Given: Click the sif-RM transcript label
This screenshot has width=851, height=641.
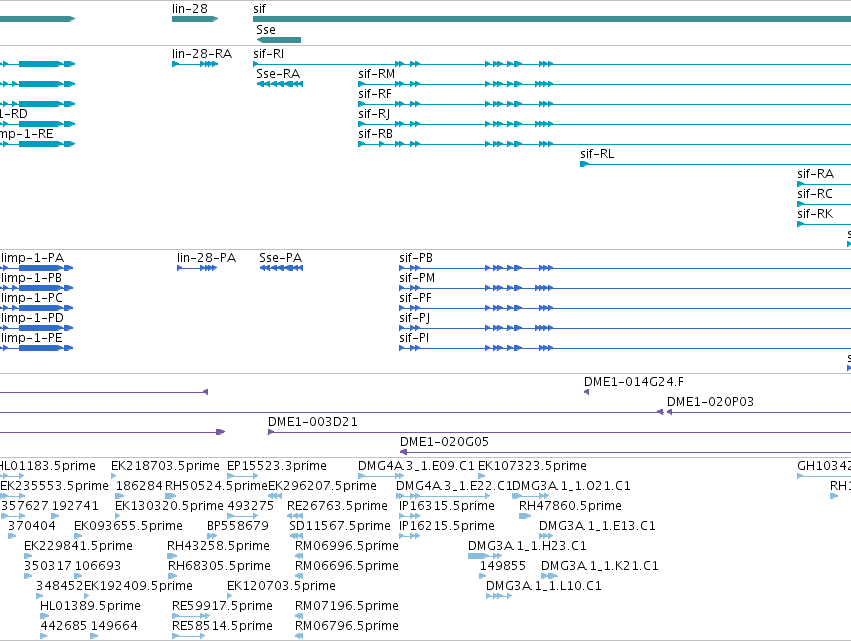Looking at the screenshot, I should pos(376,74).
